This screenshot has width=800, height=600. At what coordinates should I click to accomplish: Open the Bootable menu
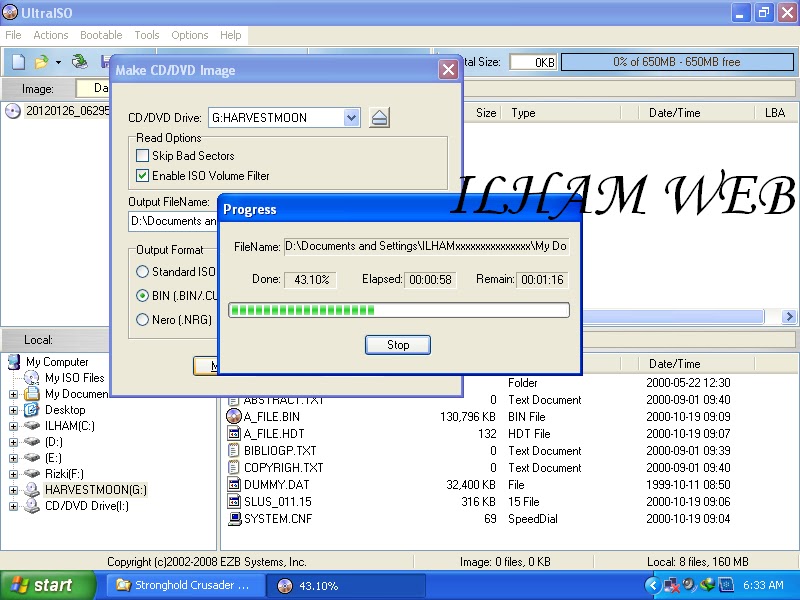click(x=101, y=35)
